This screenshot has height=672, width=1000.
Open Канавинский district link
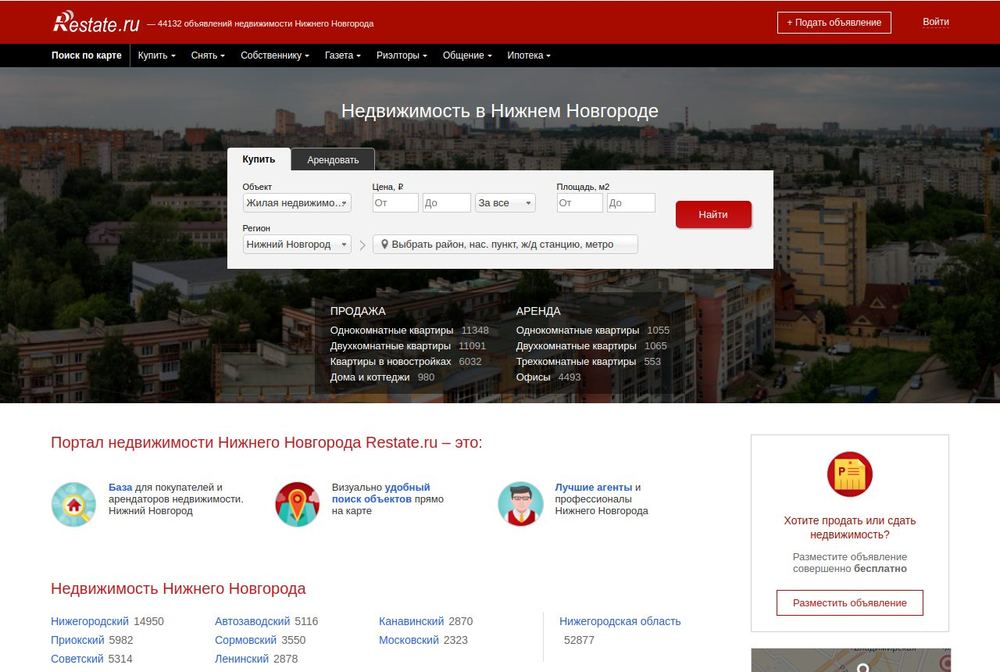coord(411,621)
